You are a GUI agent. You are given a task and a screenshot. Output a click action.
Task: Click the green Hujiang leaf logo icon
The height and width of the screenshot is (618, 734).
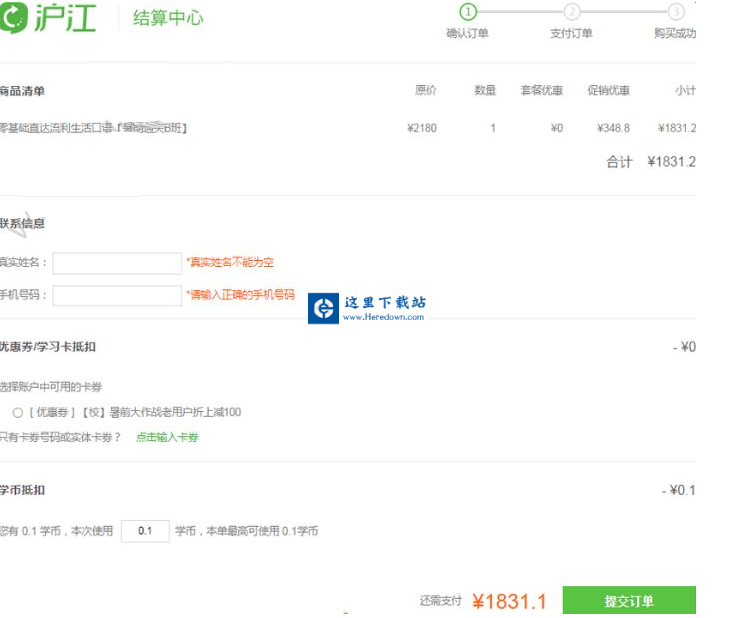point(15,17)
